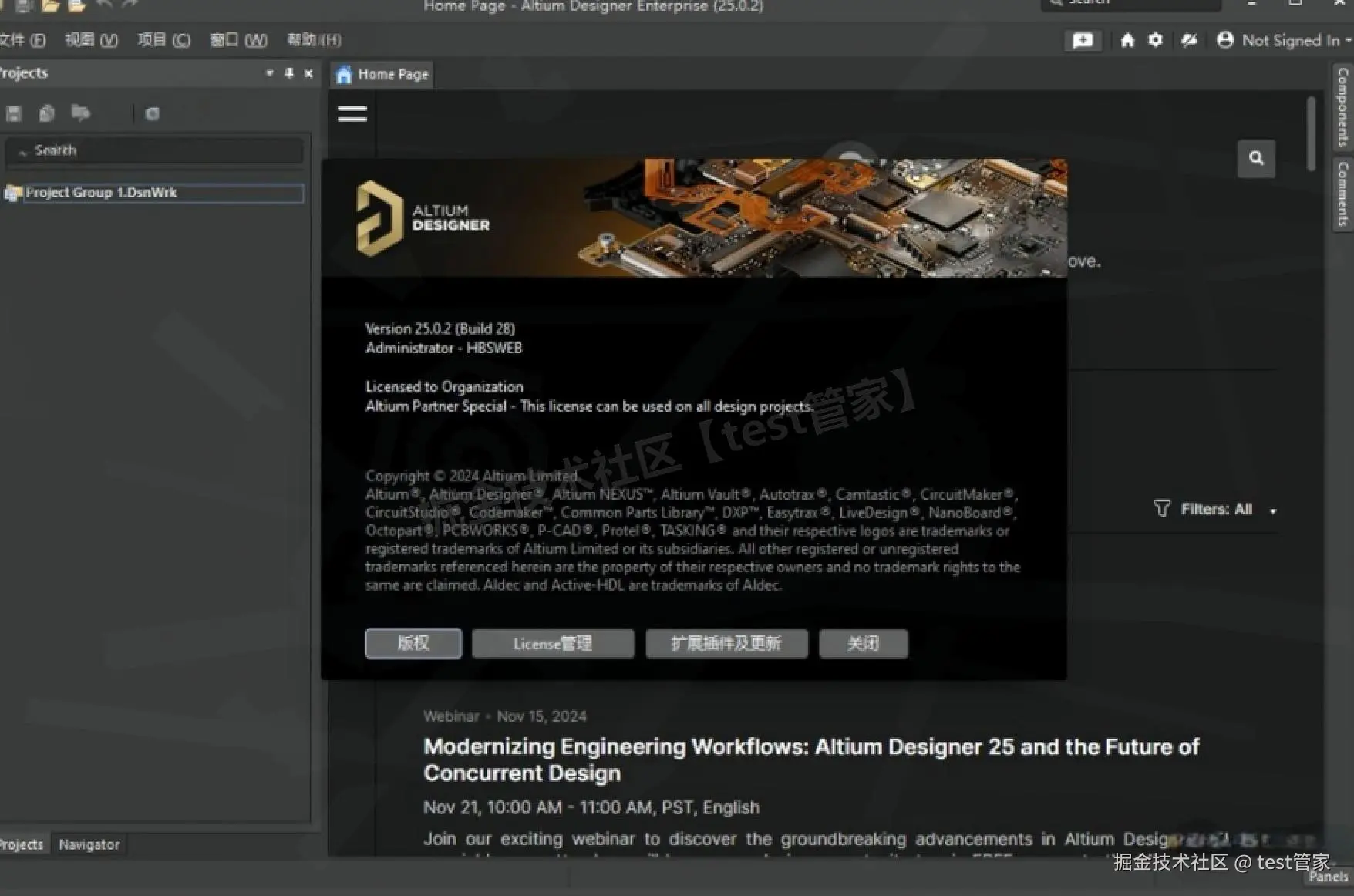
Task: Click 扩展插件及更新 button
Action: tap(726, 643)
